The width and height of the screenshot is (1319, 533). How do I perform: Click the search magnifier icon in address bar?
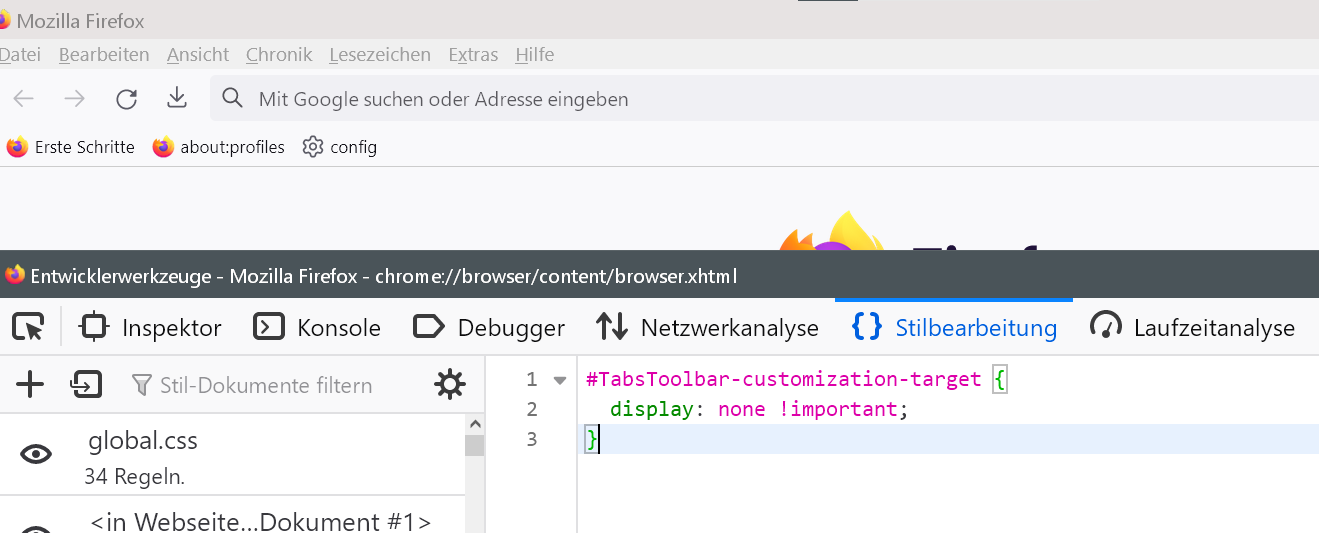tap(233, 98)
